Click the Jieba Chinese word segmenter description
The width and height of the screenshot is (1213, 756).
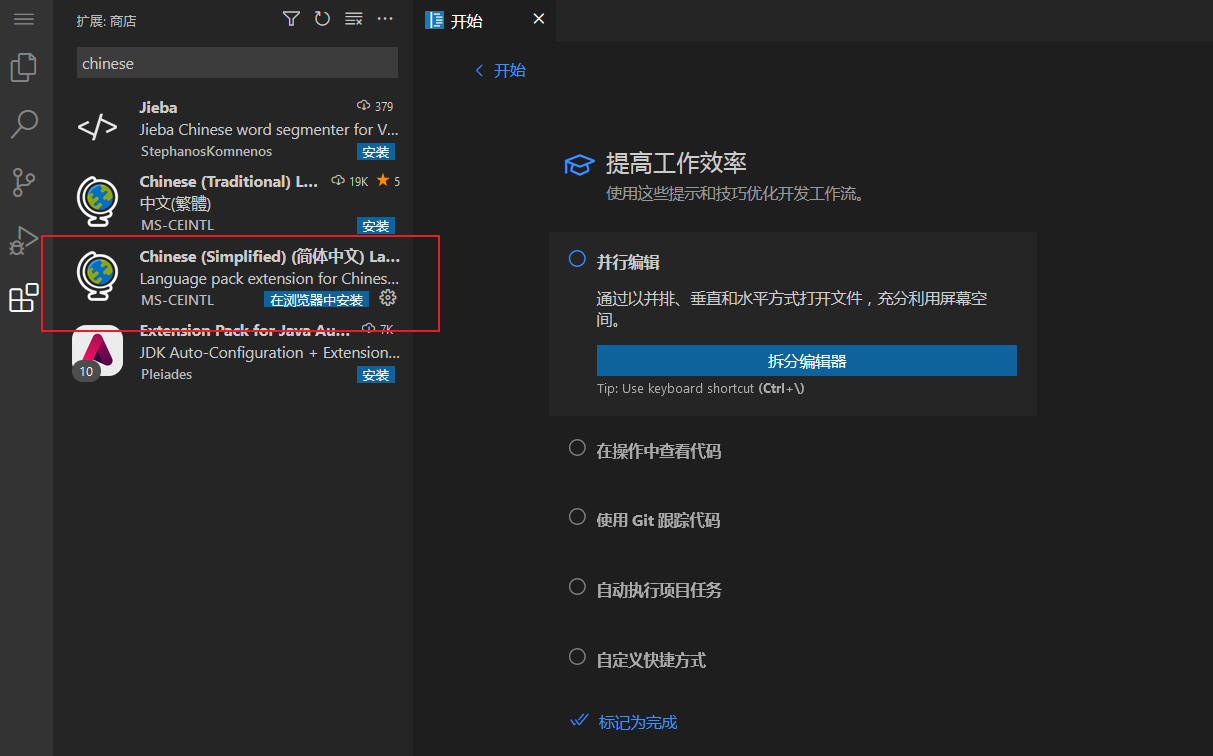click(269, 130)
